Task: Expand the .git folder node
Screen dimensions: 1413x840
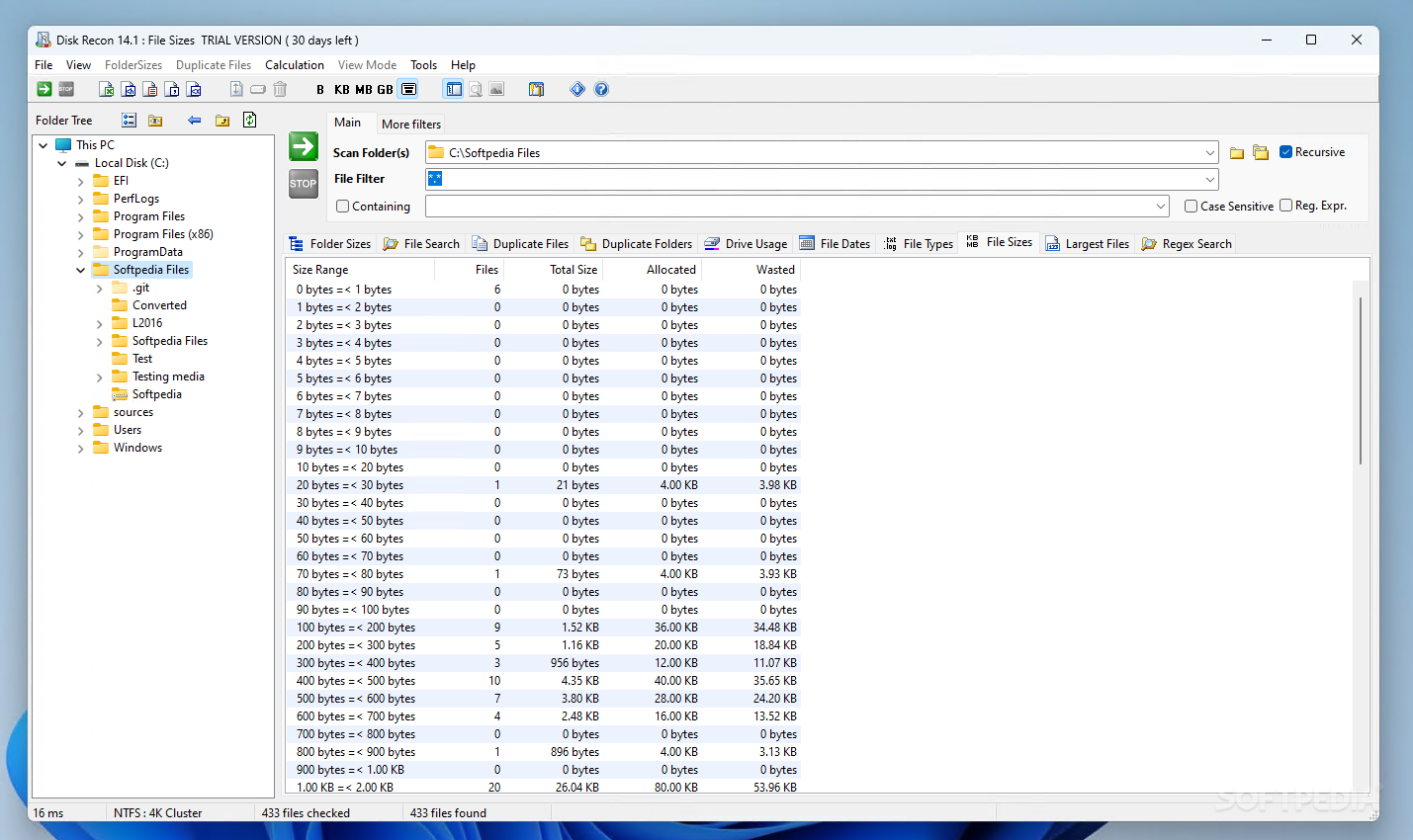Action: 100,289
